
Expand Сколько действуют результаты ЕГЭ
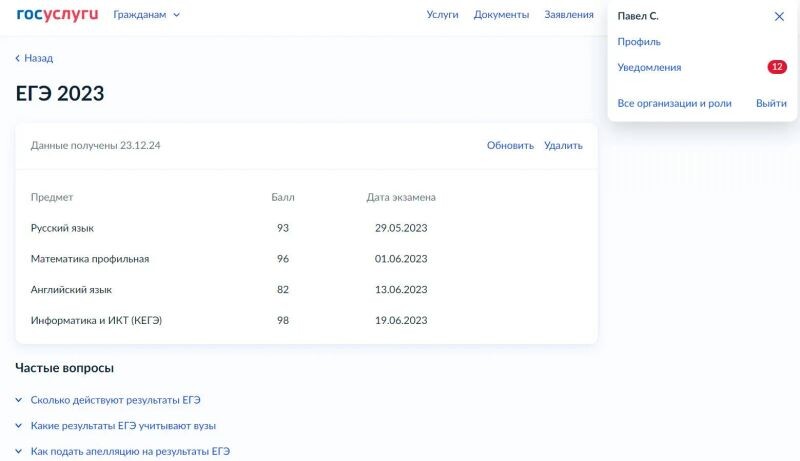[115, 400]
